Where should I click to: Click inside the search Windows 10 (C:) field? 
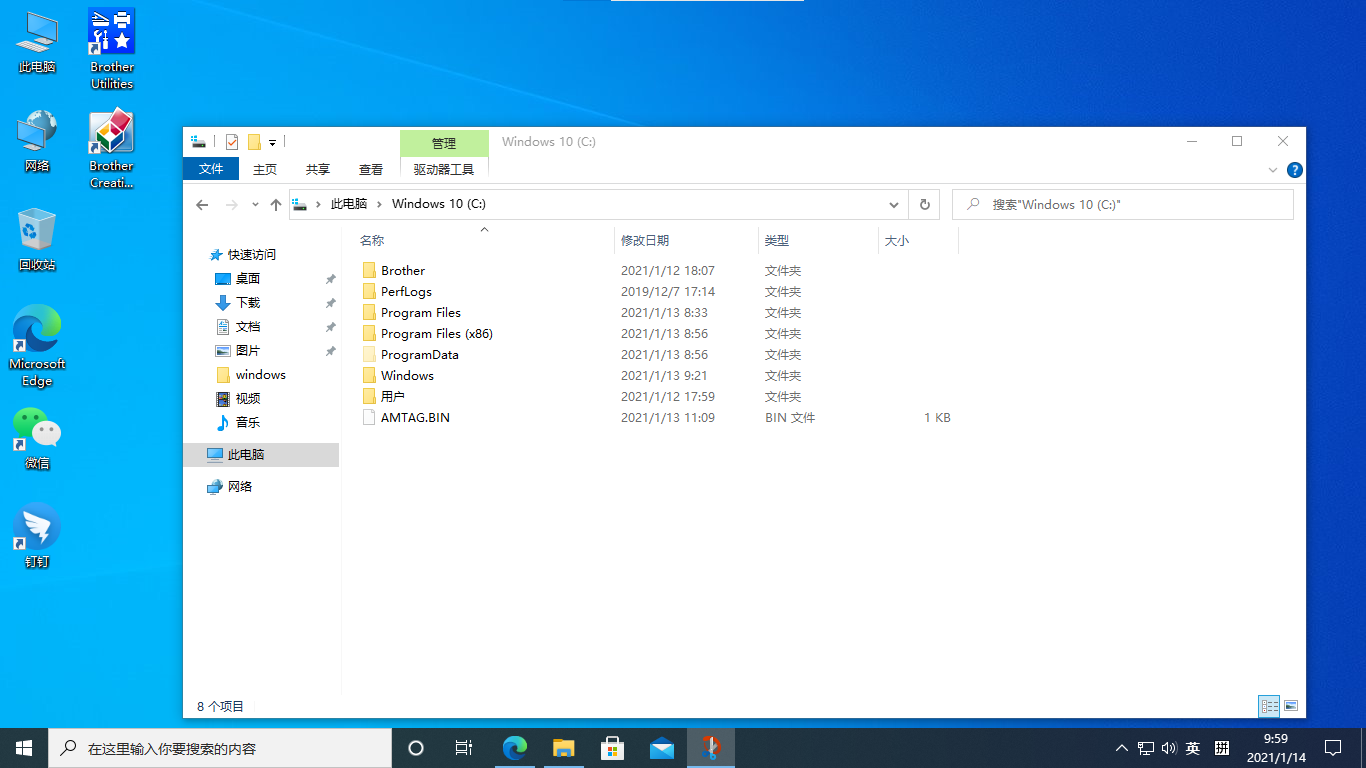(1100, 204)
